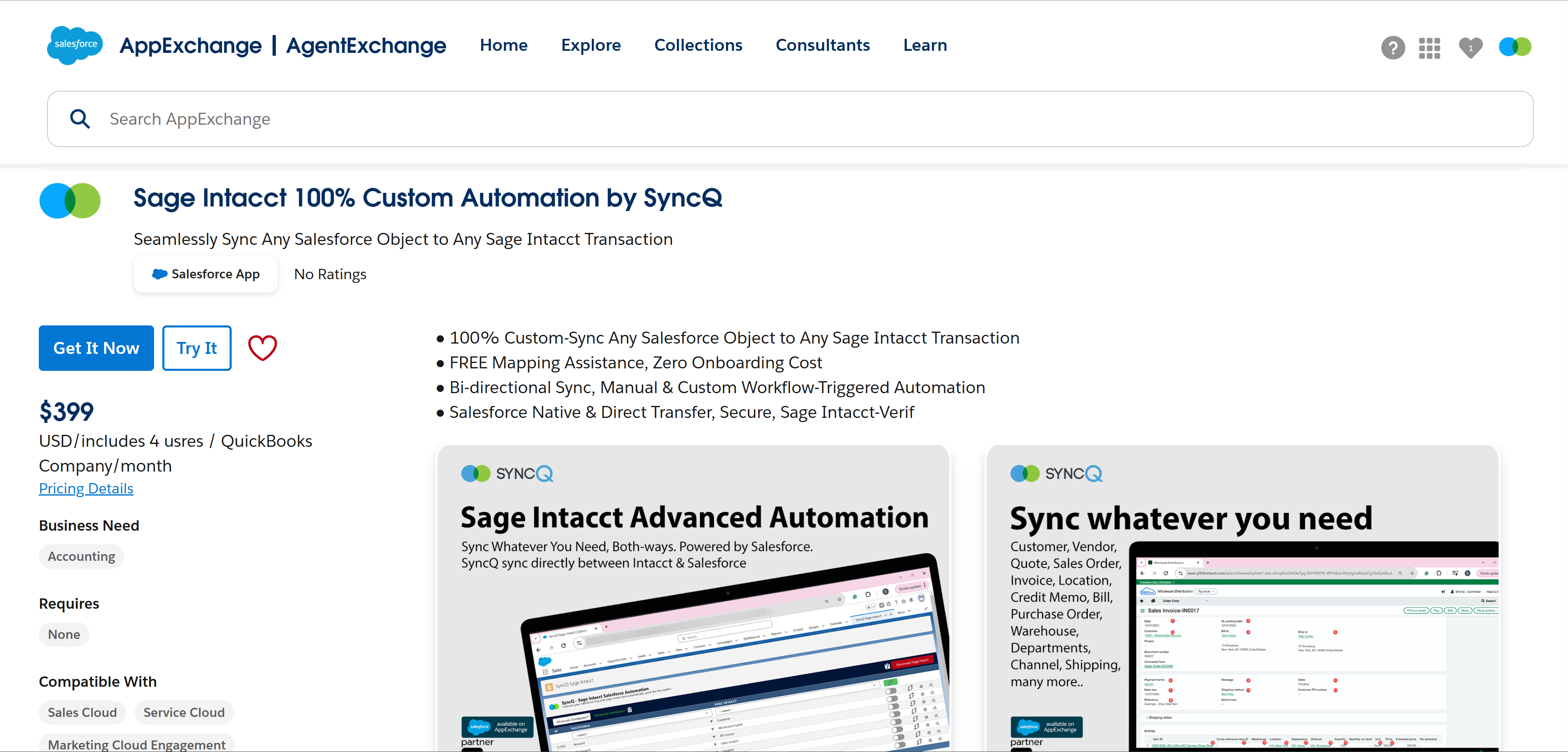The width and height of the screenshot is (1568, 752).
Task: Open the app launcher grid icon
Action: coord(1429,47)
